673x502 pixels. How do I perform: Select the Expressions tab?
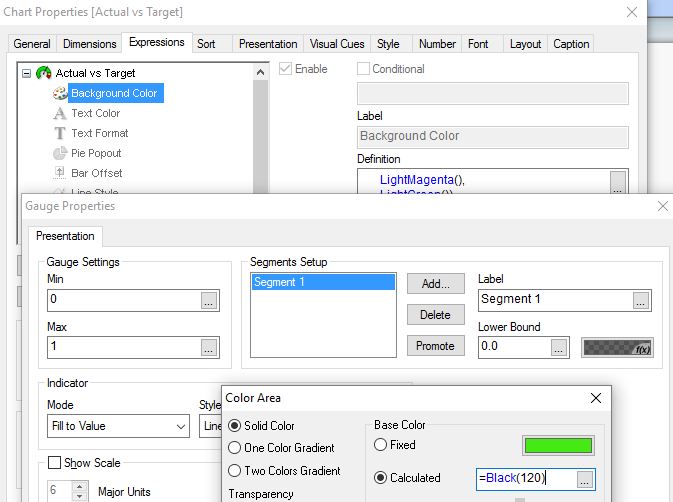[157, 42]
